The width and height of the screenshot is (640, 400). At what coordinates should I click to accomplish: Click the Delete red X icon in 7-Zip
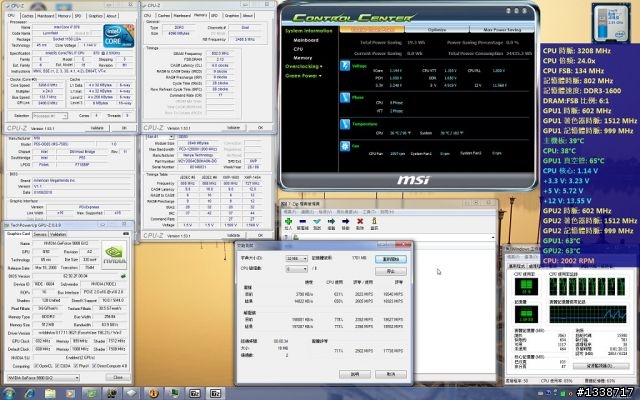click(x=360, y=221)
